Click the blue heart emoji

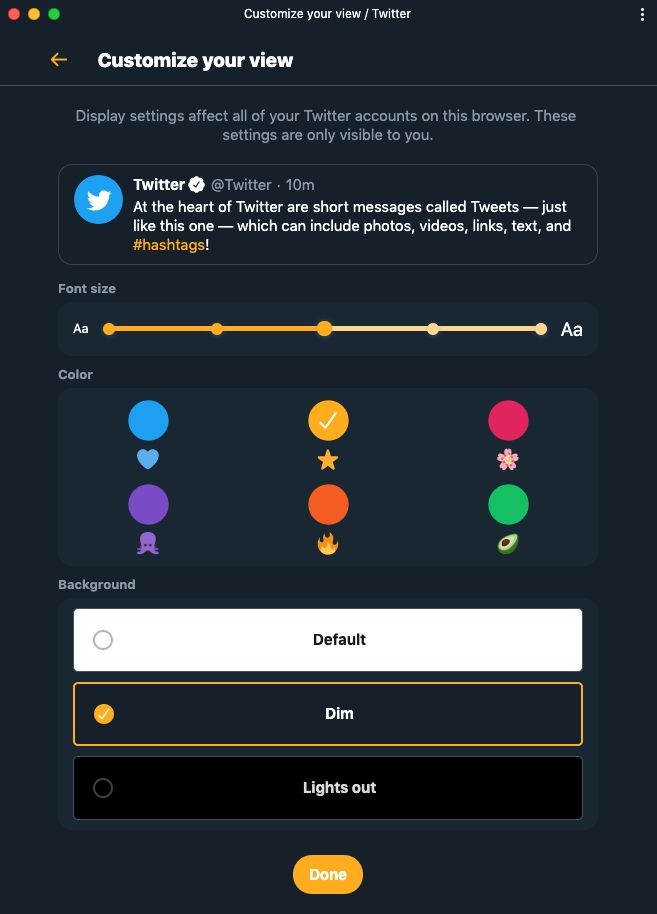point(148,459)
